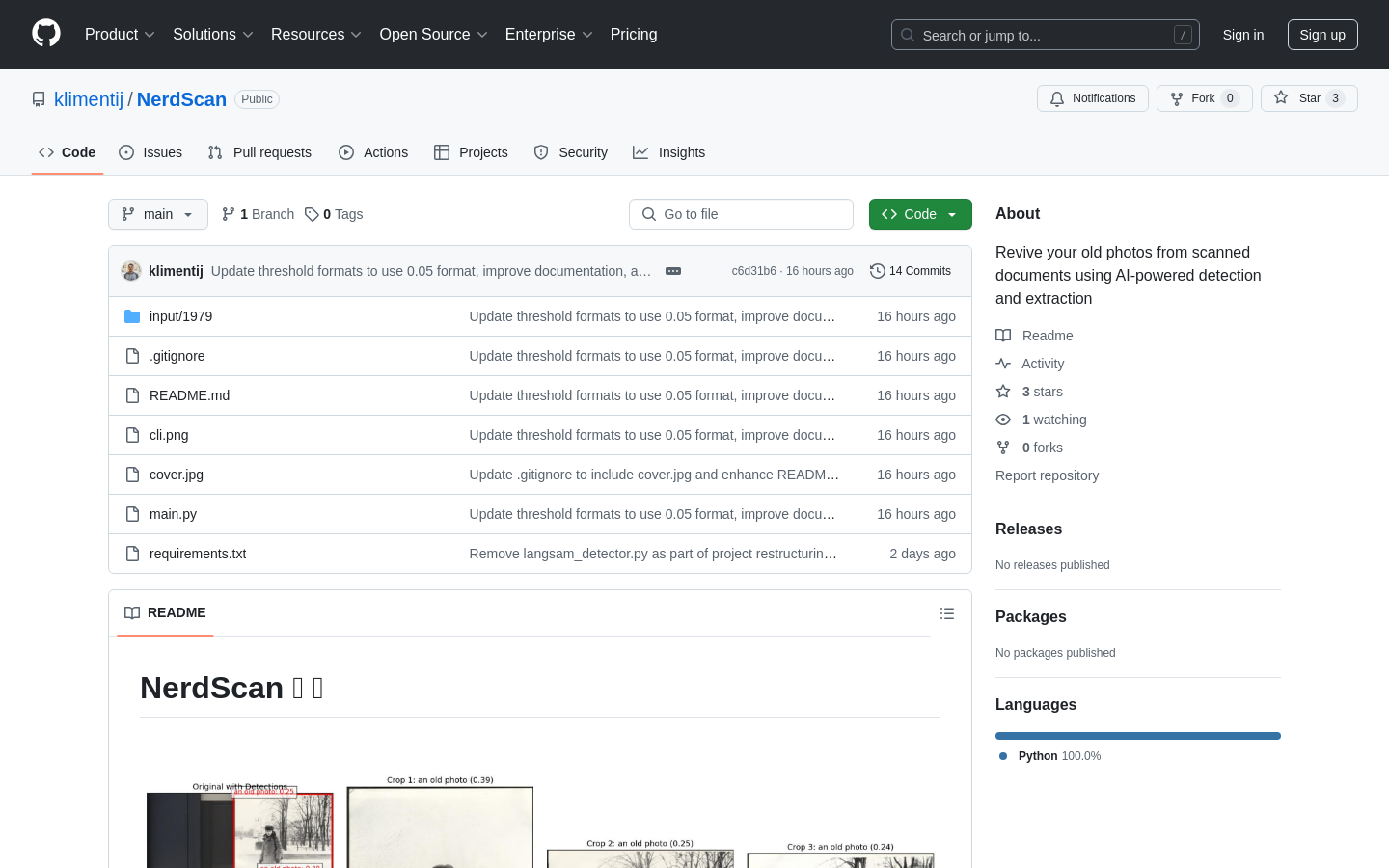The height and width of the screenshot is (868, 1389).
Task: Open commit hash c6d31b6
Action: pos(753,271)
